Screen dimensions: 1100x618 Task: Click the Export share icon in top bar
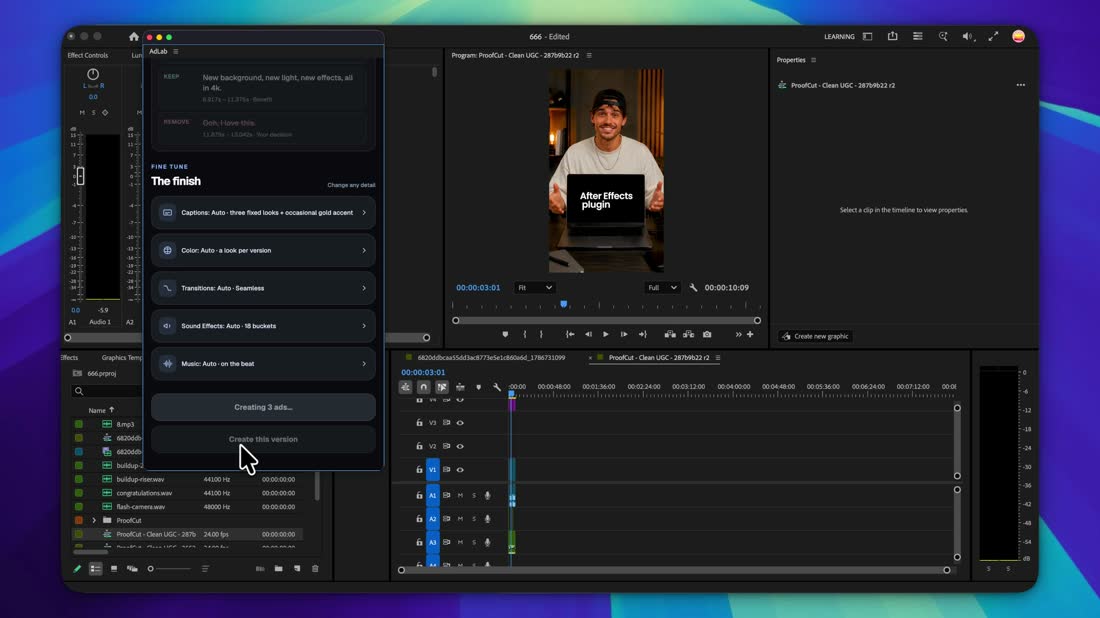click(892, 36)
